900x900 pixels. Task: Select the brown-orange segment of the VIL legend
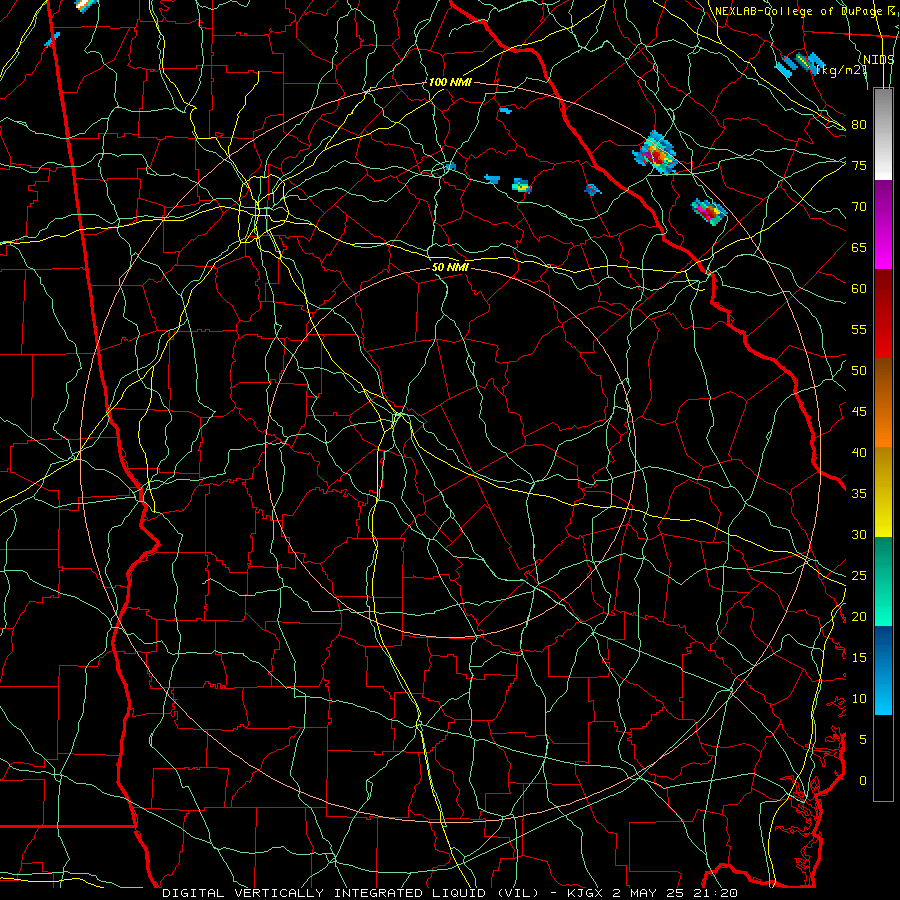tap(883, 403)
